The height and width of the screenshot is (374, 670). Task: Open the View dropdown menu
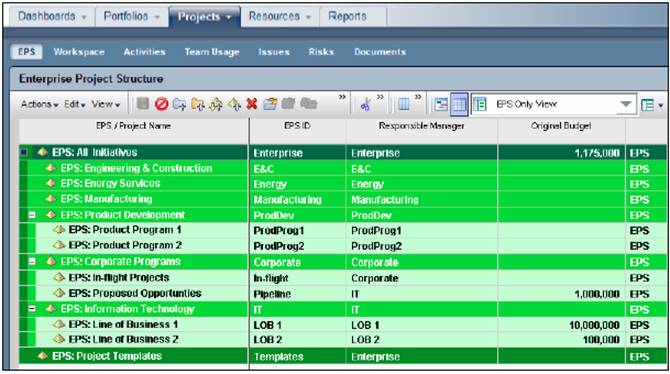click(x=106, y=104)
